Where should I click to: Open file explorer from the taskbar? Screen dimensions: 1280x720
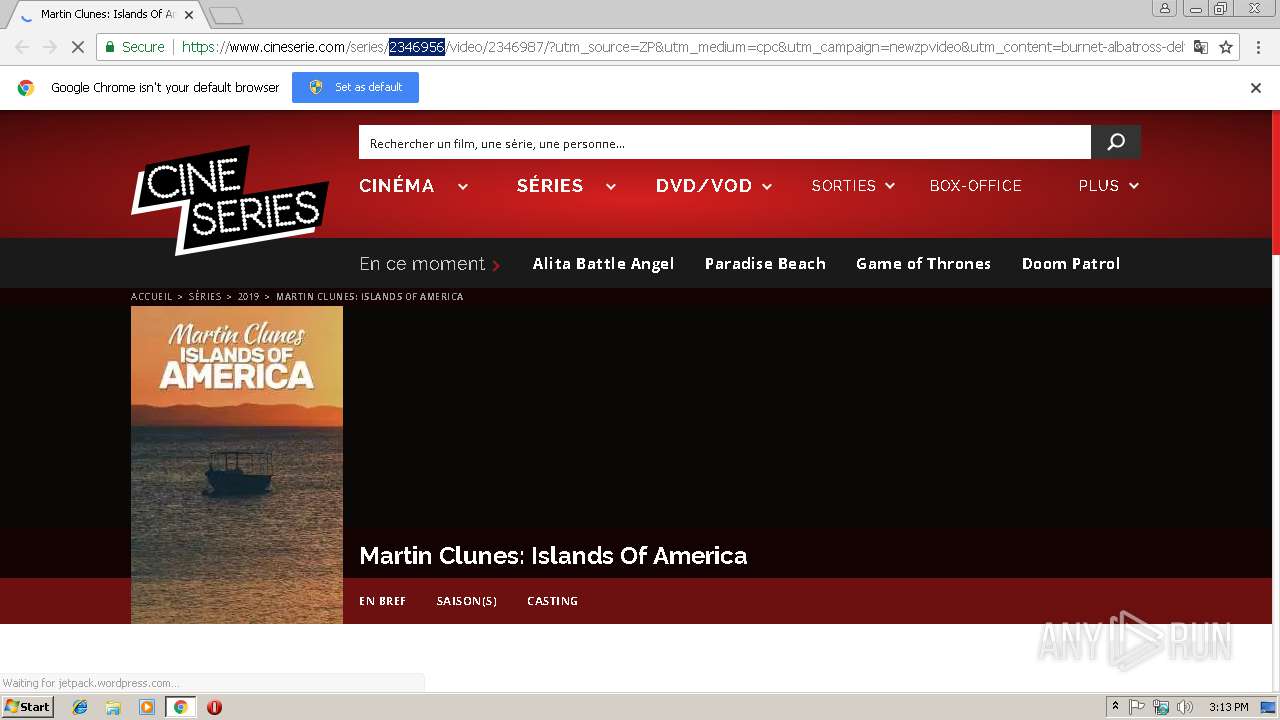tap(113, 707)
